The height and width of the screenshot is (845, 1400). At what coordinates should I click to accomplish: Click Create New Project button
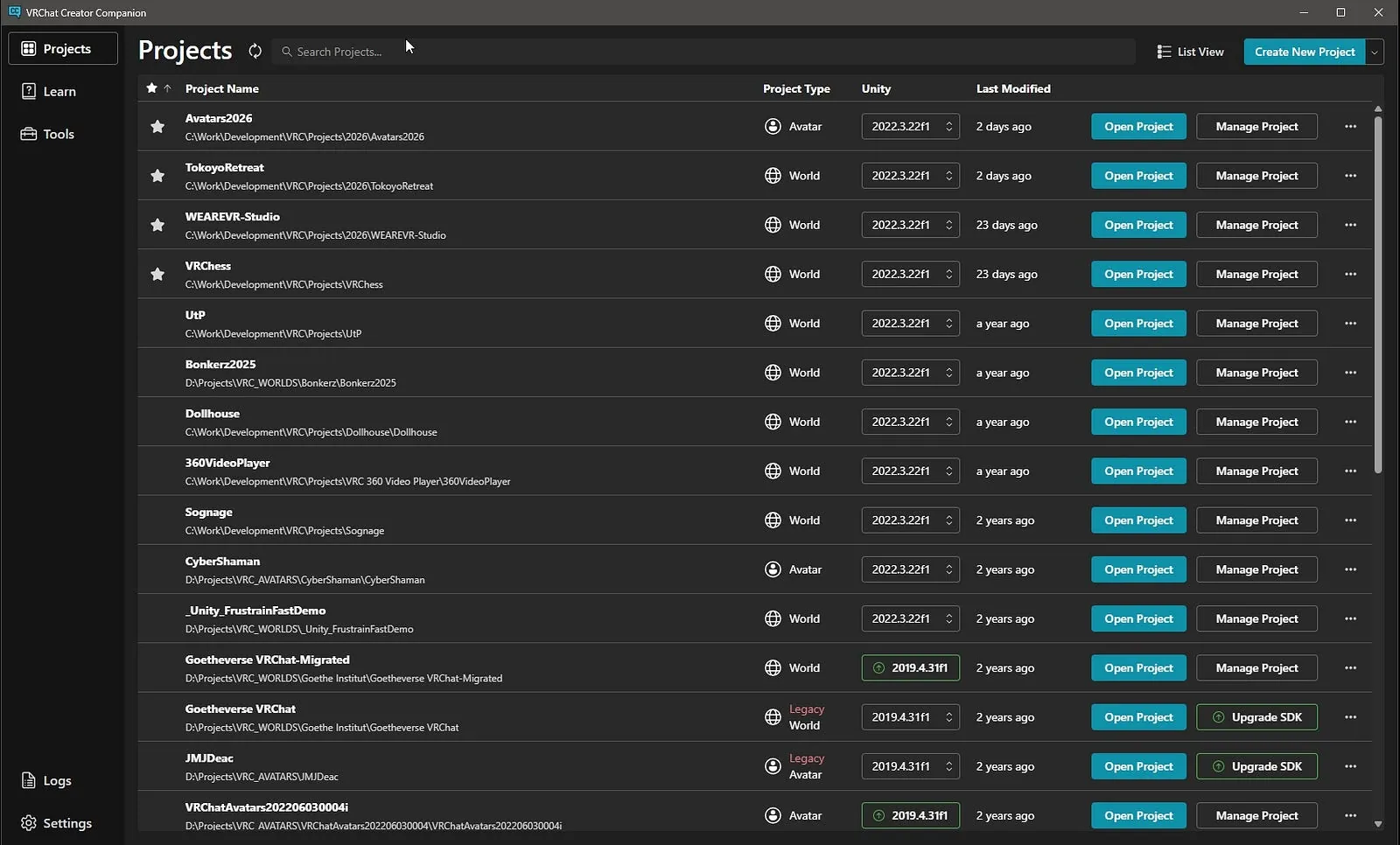tap(1305, 52)
